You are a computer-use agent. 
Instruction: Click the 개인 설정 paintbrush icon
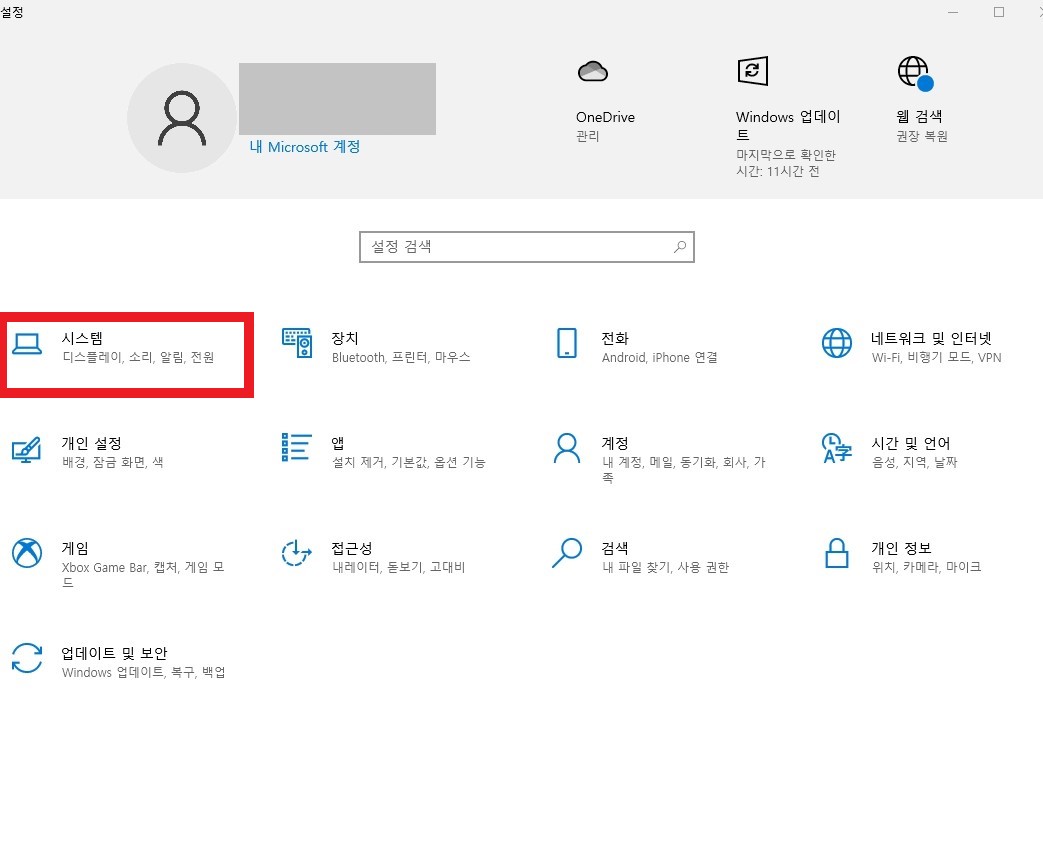27,450
